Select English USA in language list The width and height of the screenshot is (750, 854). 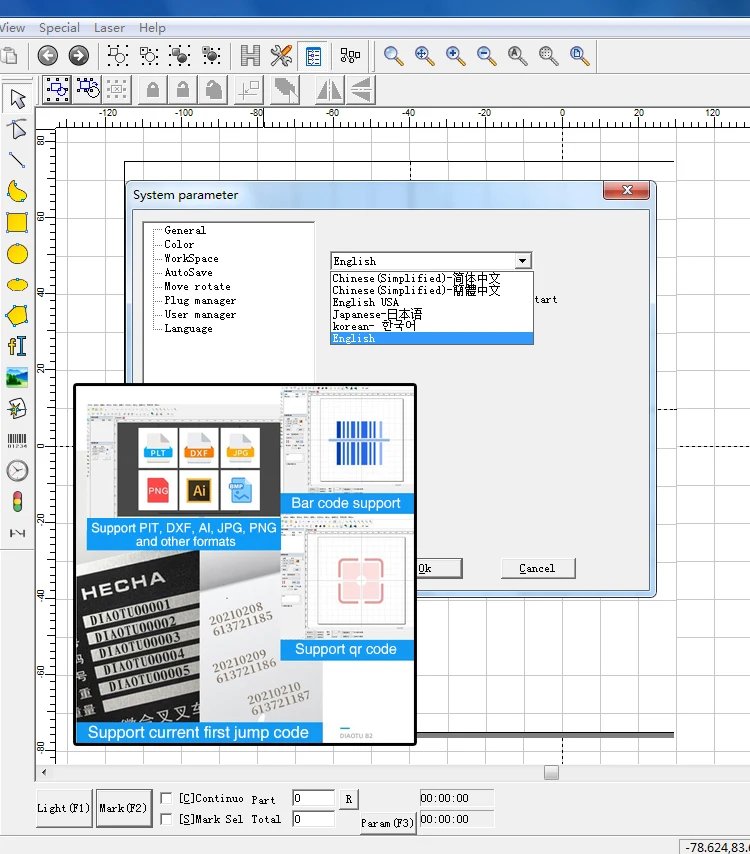(x=366, y=302)
